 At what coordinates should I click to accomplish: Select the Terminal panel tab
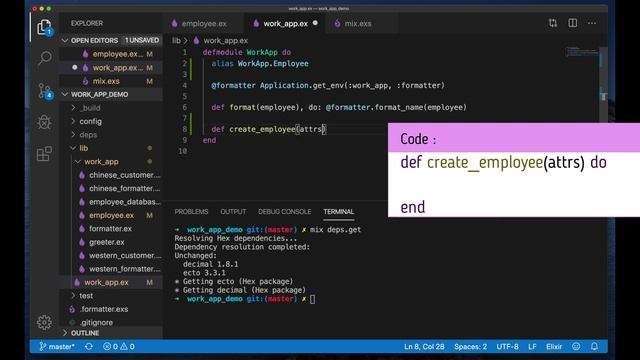tap(338, 211)
